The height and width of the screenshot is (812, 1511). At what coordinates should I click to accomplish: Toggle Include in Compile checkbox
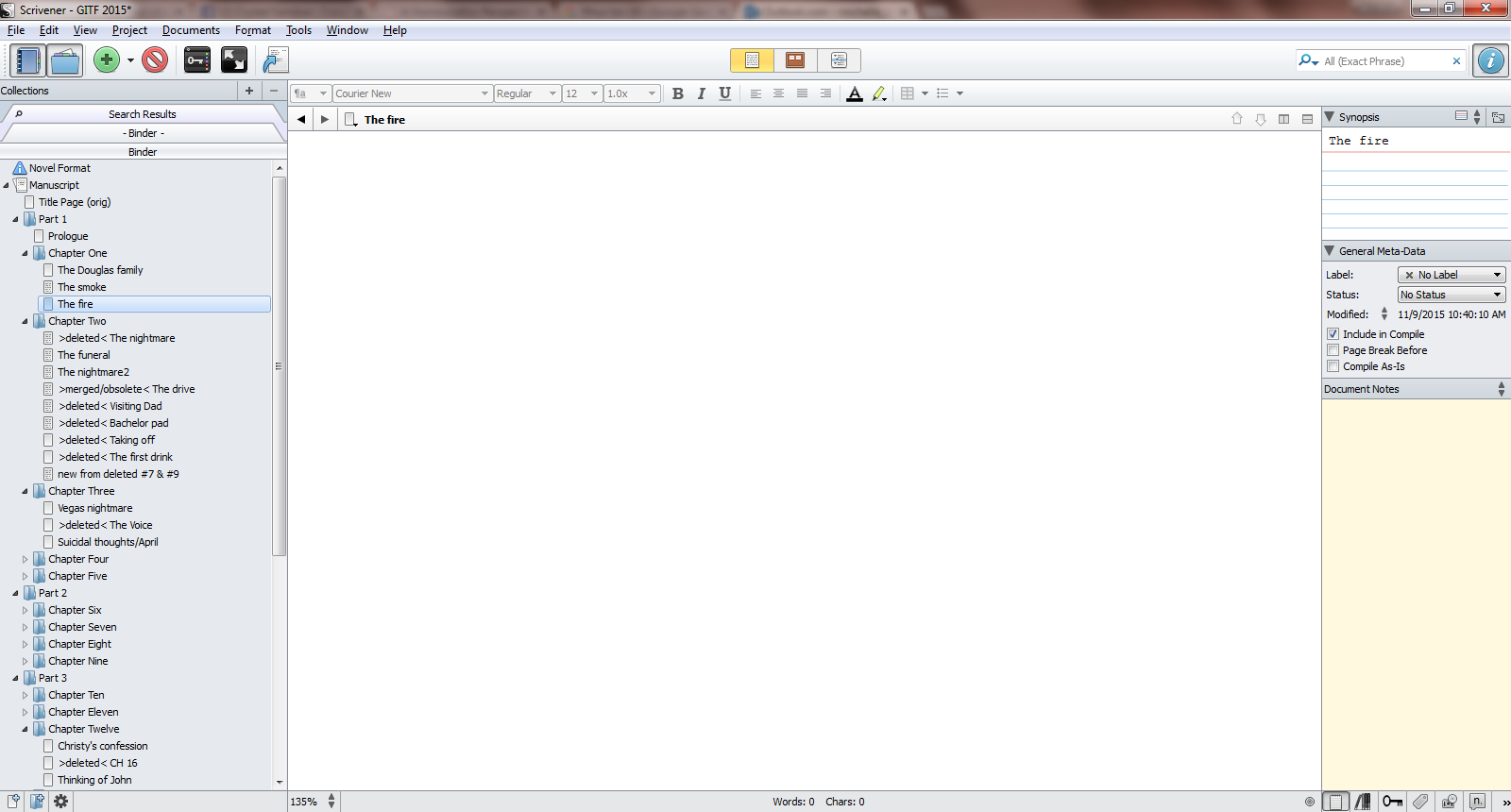[x=1333, y=334]
